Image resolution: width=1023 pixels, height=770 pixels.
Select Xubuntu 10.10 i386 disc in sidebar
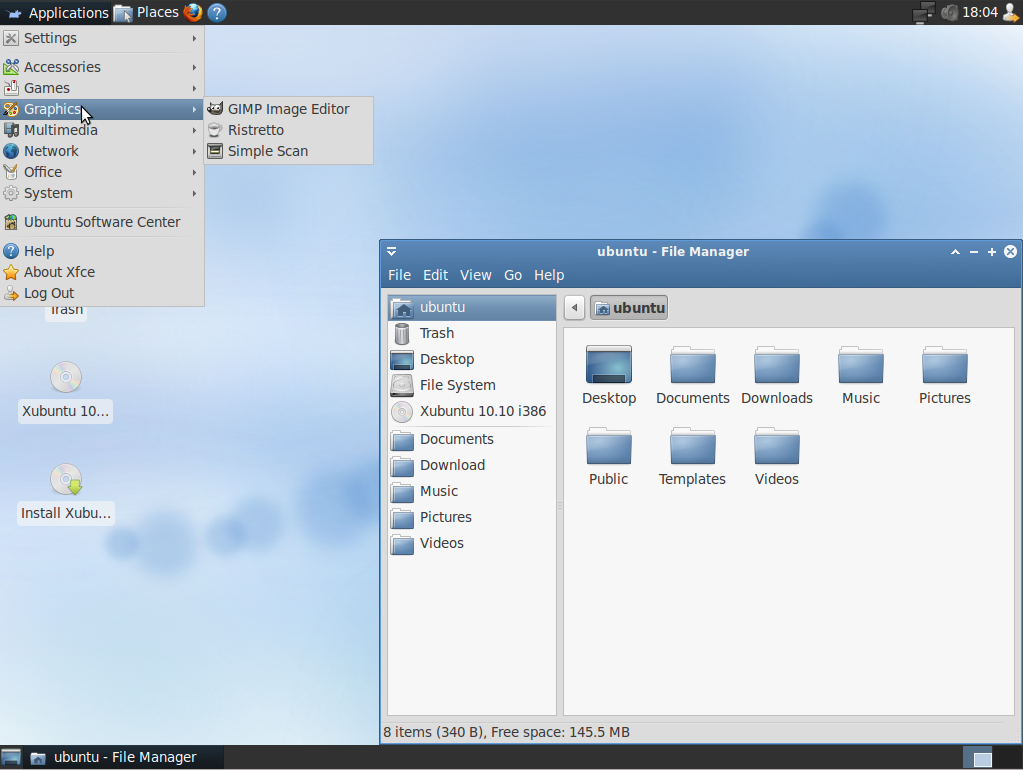point(472,412)
